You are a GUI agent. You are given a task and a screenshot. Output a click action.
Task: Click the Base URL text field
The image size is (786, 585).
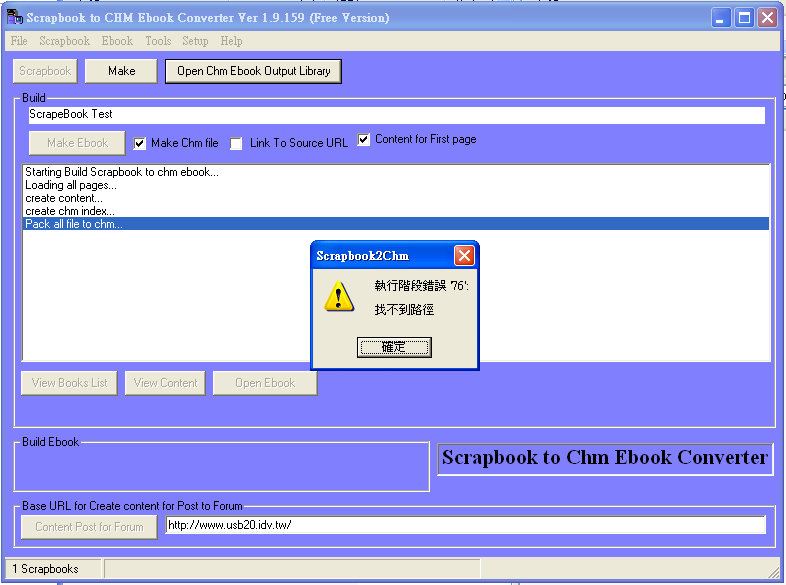[x=465, y=525]
